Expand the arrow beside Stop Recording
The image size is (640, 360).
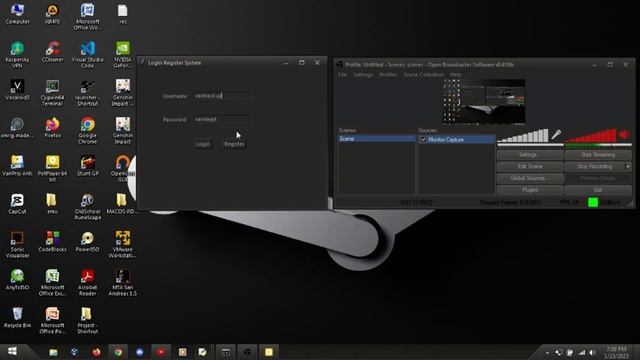point(628,167)
